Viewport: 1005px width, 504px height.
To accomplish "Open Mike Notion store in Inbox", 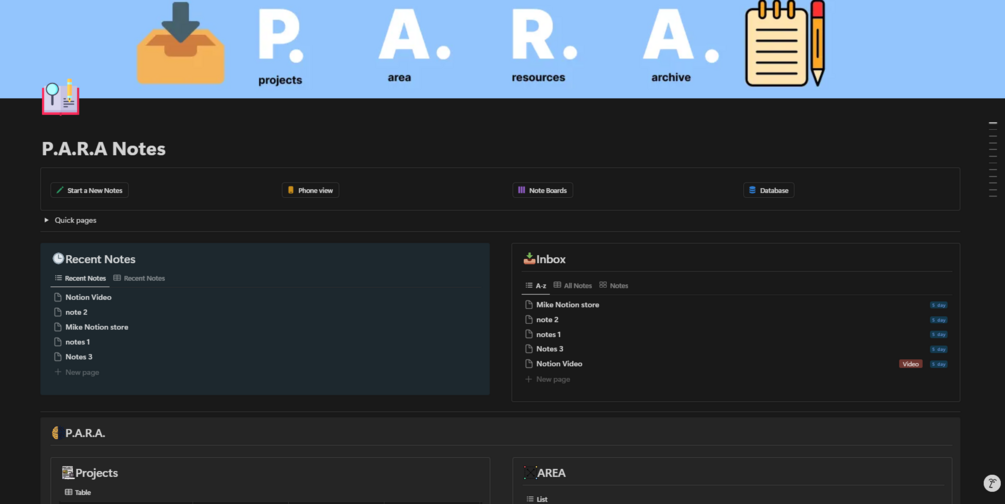I will [x=568, y=305].
